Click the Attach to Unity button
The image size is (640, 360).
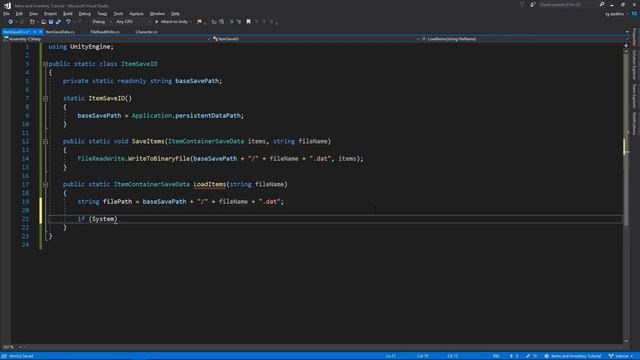tap(171, 22)
